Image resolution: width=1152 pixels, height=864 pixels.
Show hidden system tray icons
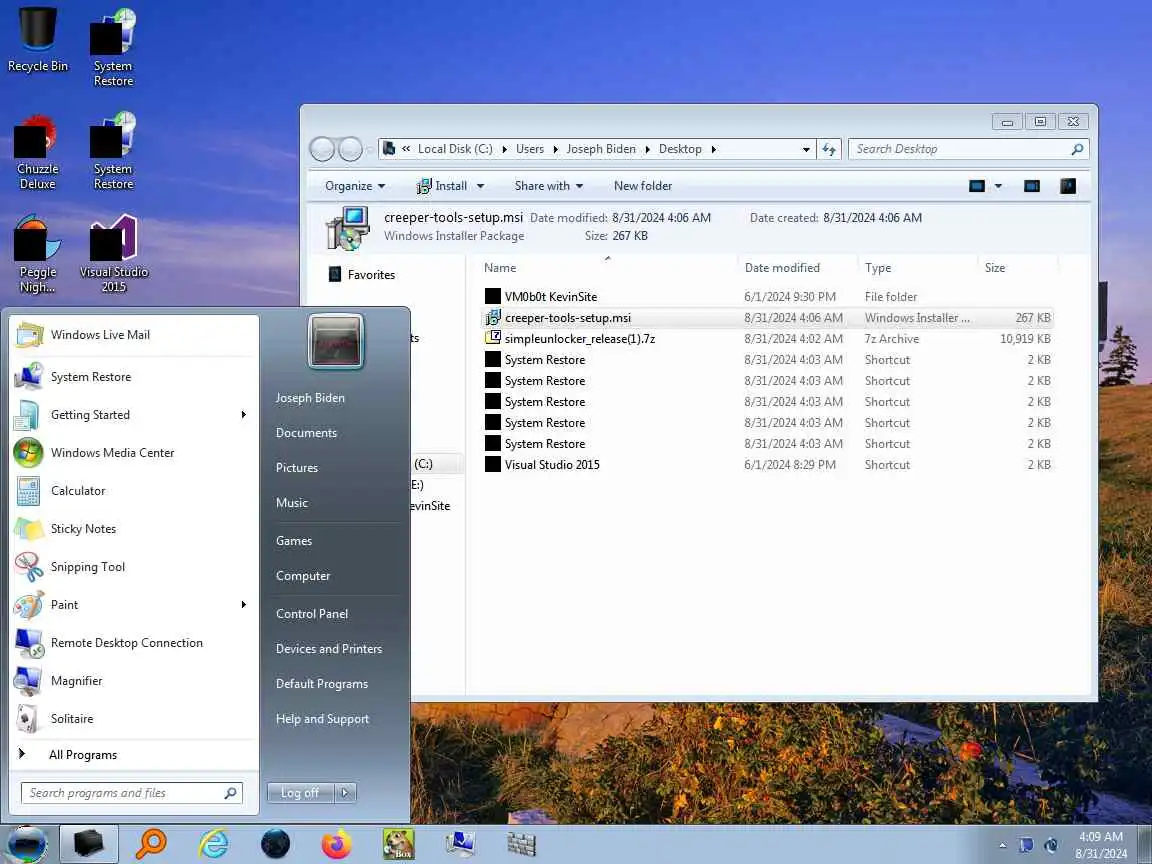(x=1002, y=846)
